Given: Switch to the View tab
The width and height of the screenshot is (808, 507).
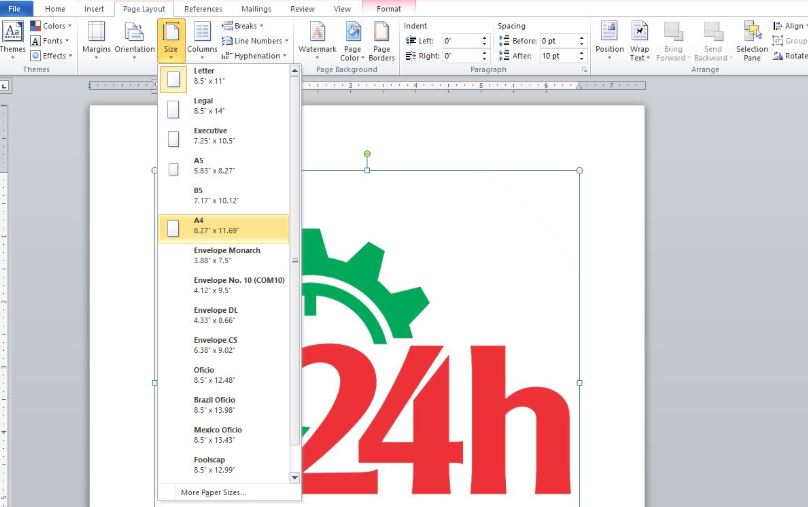Looking at the screenshot, I should (342, 9).
